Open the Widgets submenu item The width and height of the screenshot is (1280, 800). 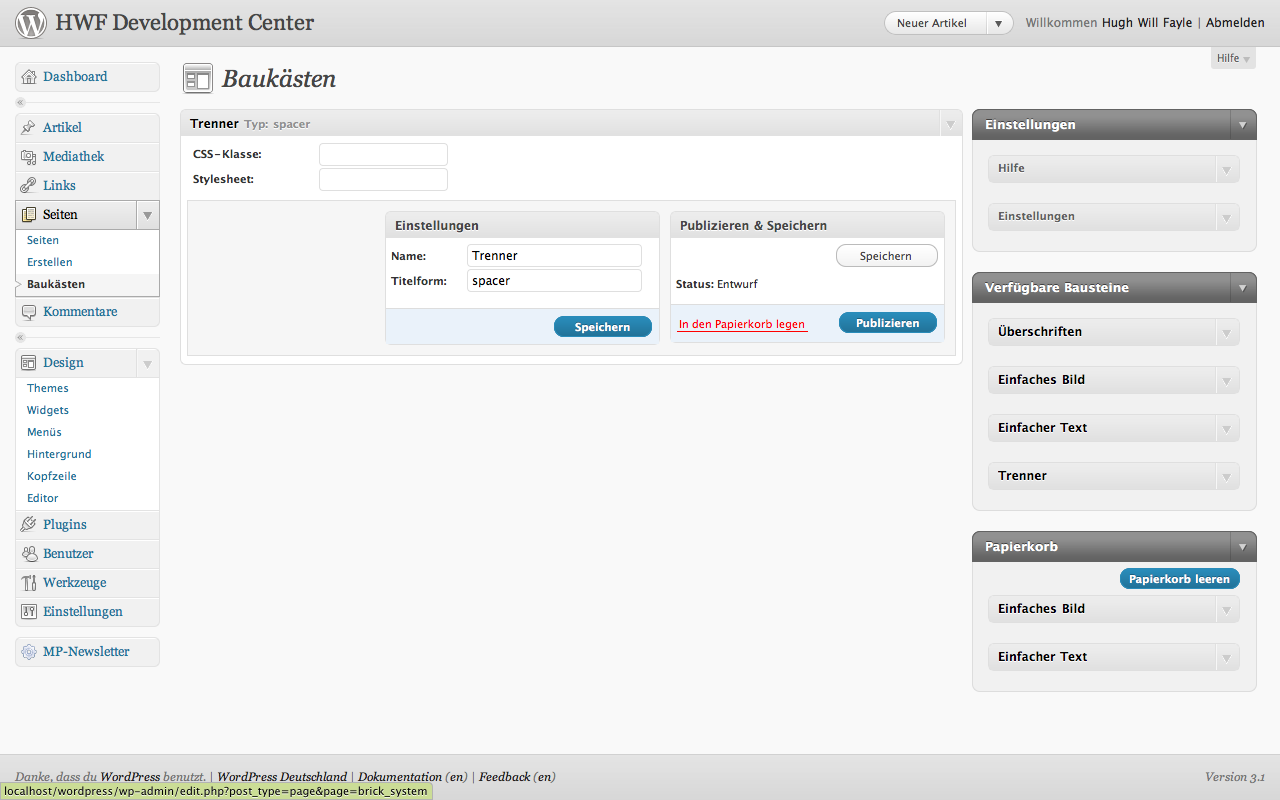(x=48, y=410)
